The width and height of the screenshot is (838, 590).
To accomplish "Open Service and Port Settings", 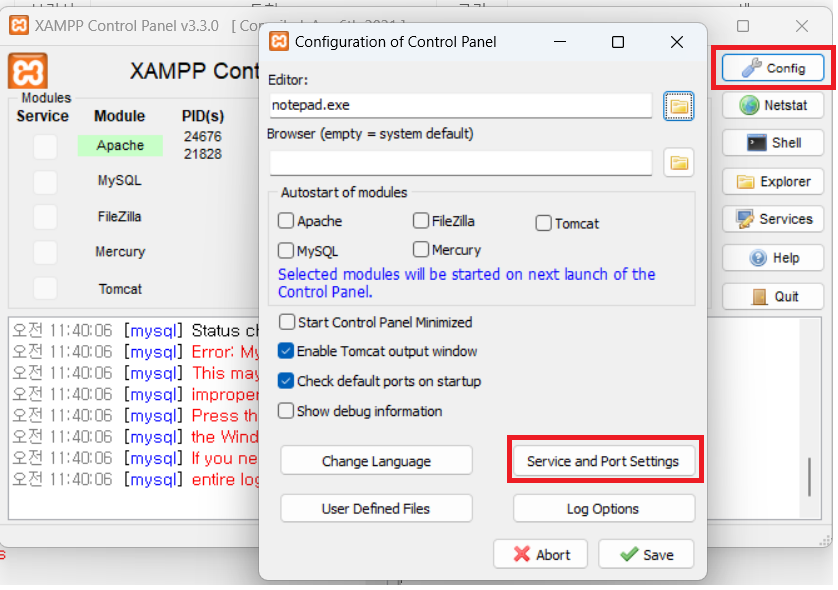I will (603, 461).
